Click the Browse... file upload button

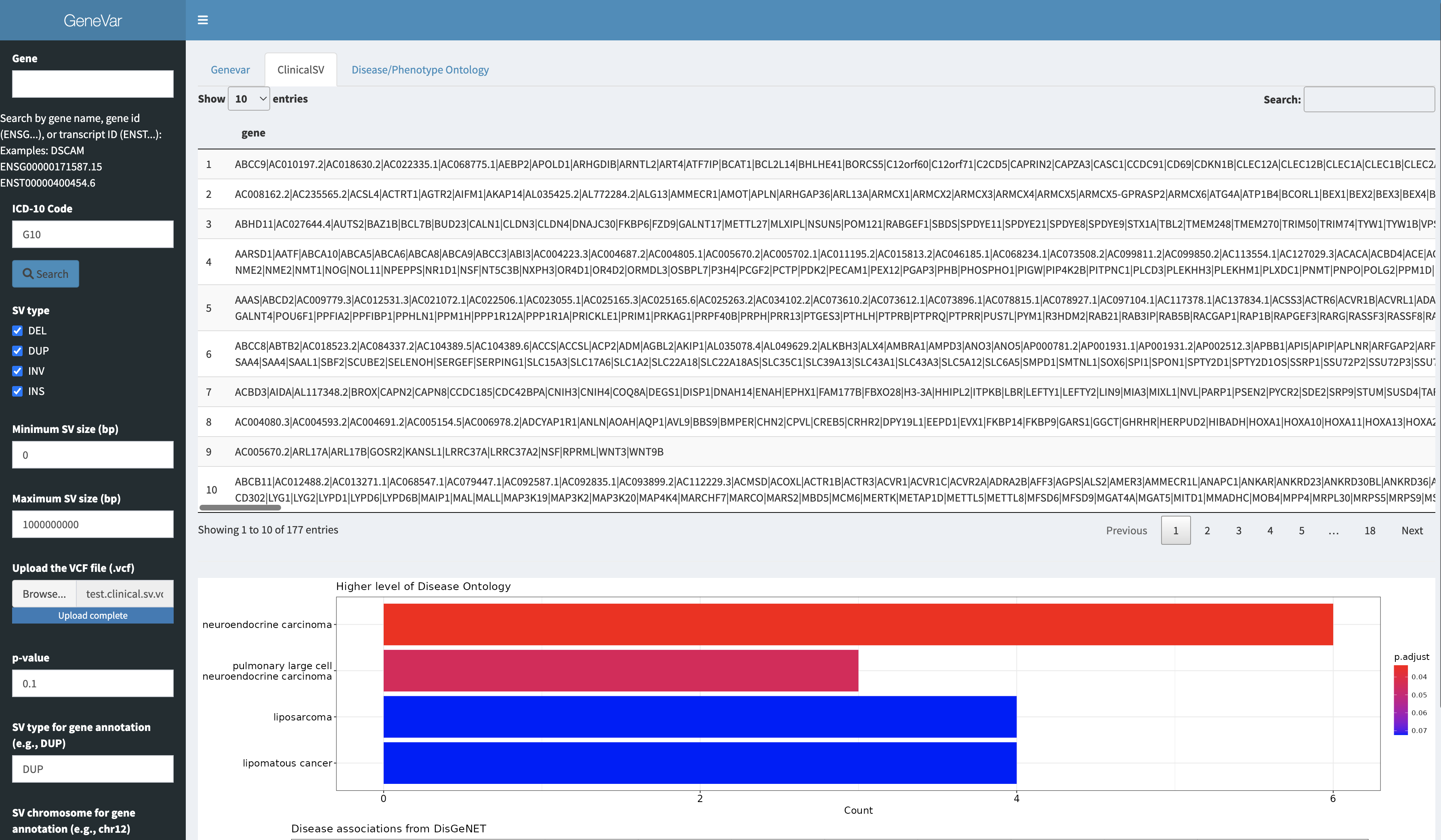(x=44, y=594)
